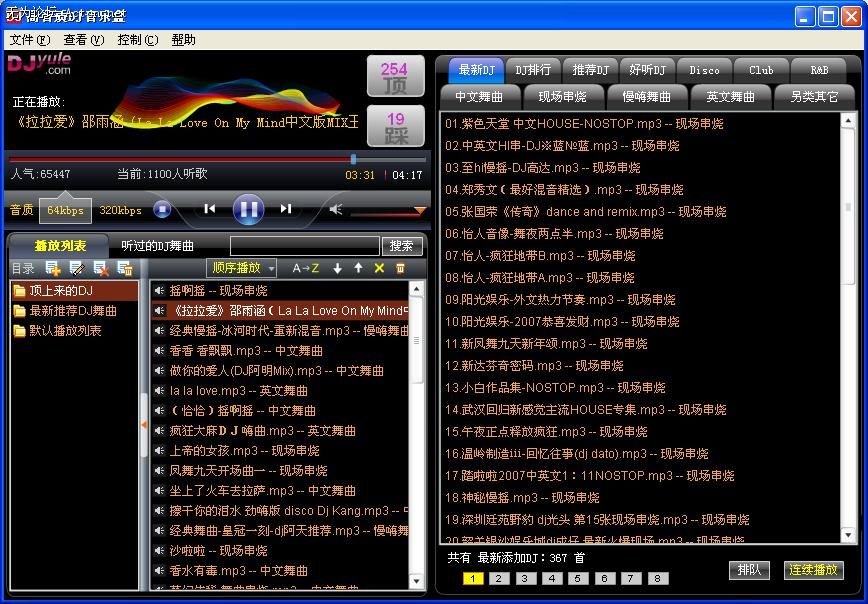The height and width of the screenshot is (604, 868).
Task: Skip to the previous track
Action: click(209, 209)
